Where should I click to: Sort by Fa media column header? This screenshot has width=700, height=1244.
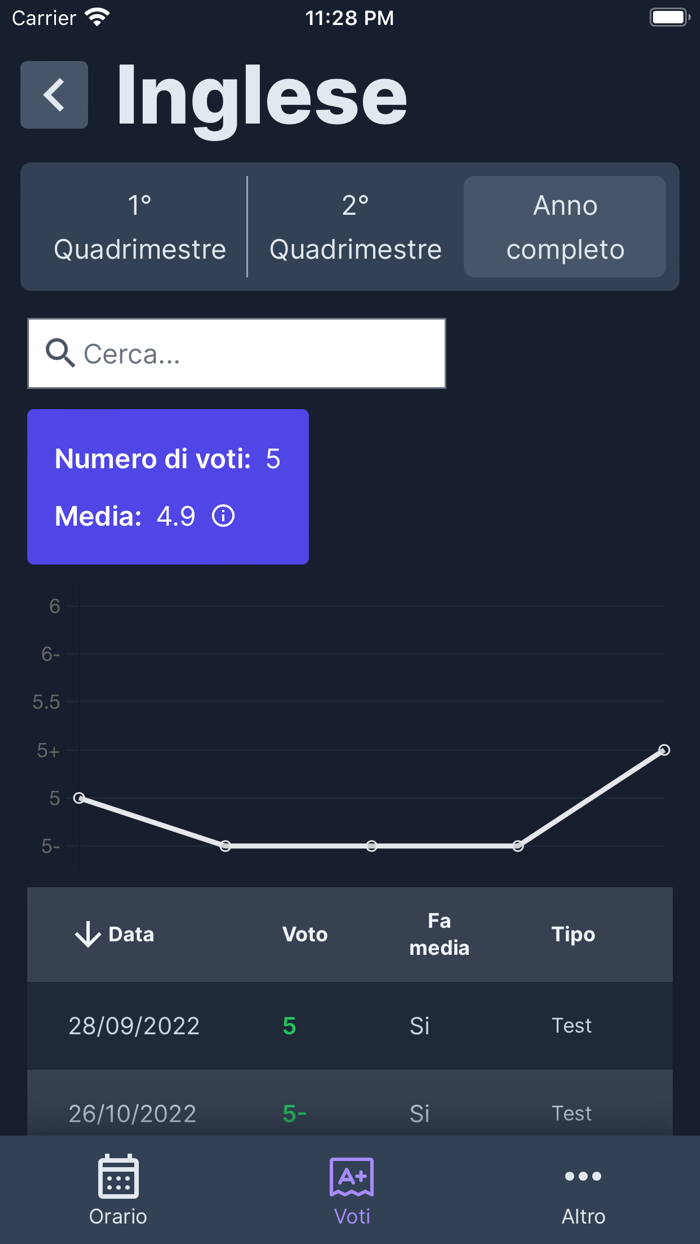[439, 934]
